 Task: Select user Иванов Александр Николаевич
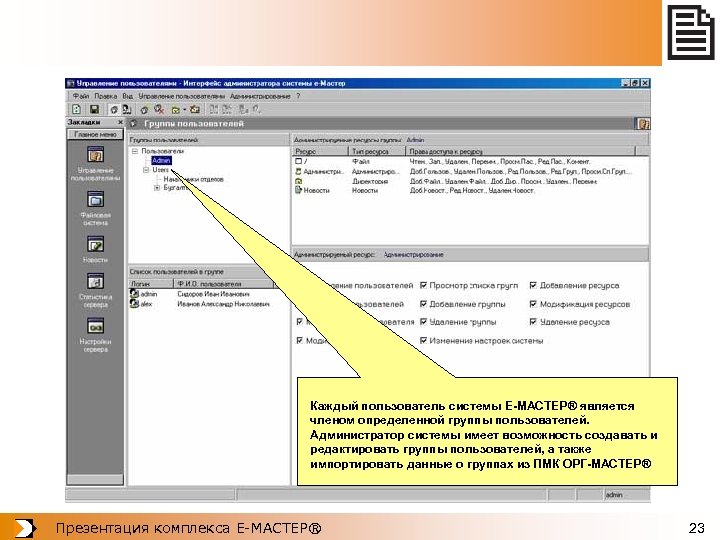point(224,304)
